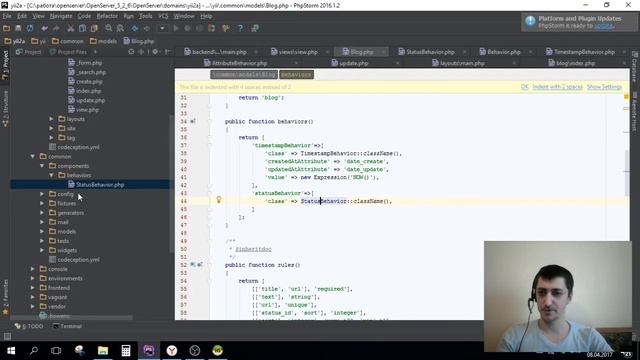Toggle the Database side panel tab

coord(635,67)
